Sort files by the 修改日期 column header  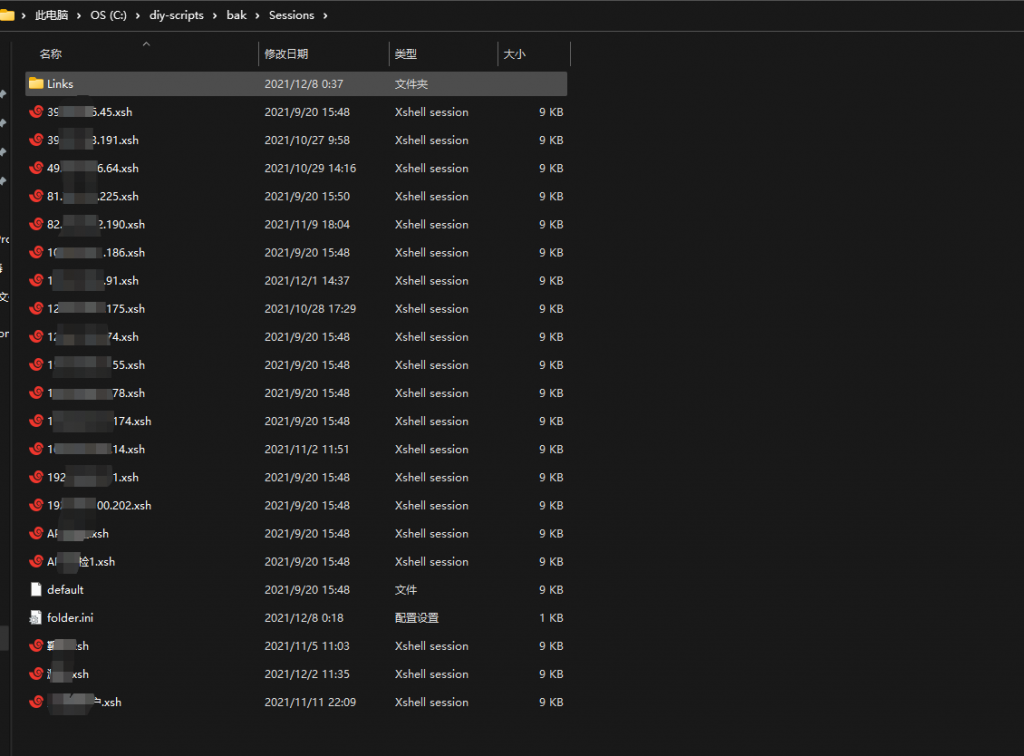(x=286, y=54)
